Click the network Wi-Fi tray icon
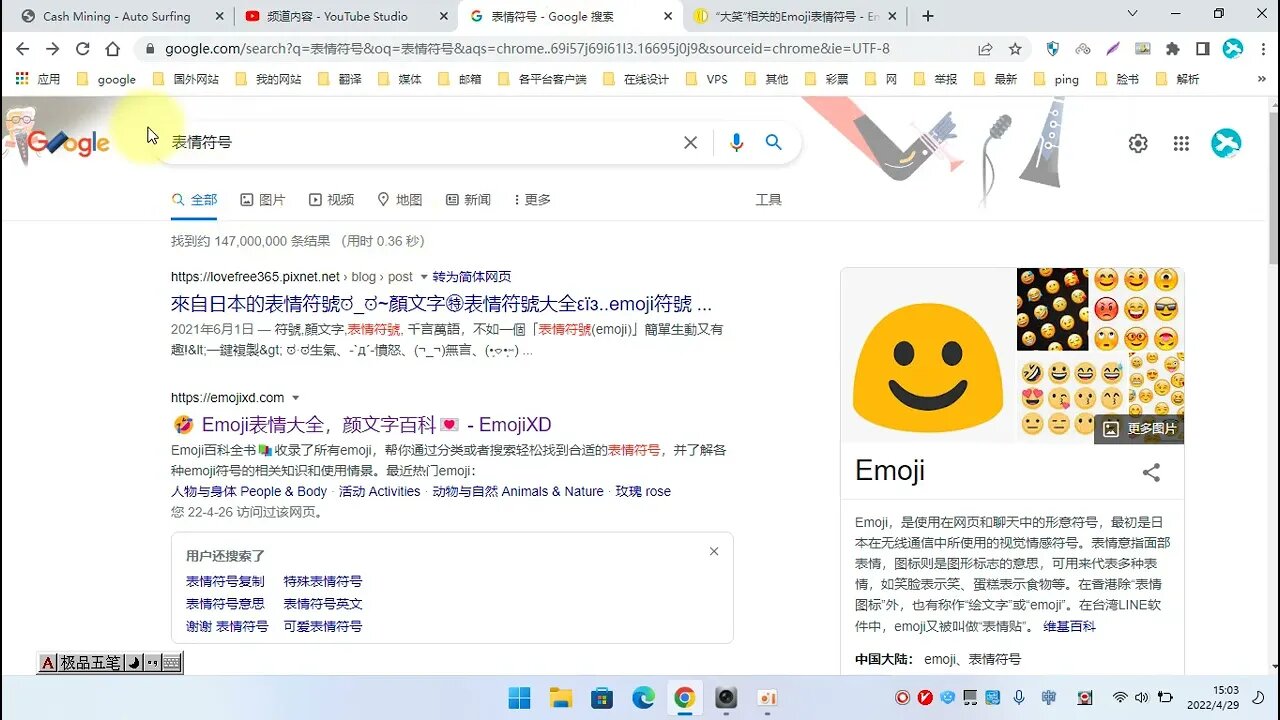This screenshot has height=720, width=1280. point(1120,697)
